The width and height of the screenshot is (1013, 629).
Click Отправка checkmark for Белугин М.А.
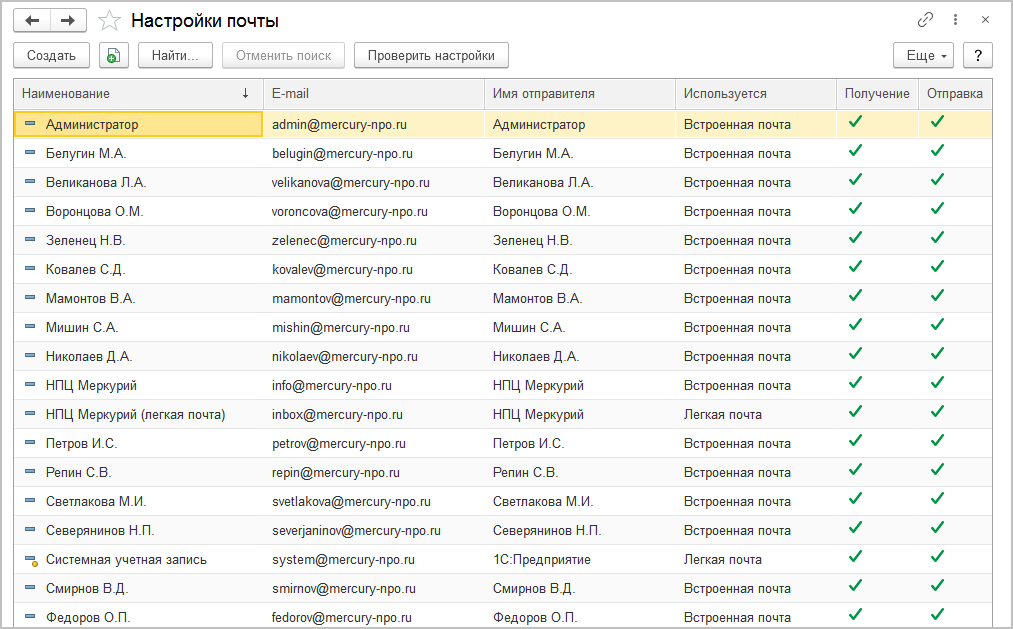click(937, 151)
